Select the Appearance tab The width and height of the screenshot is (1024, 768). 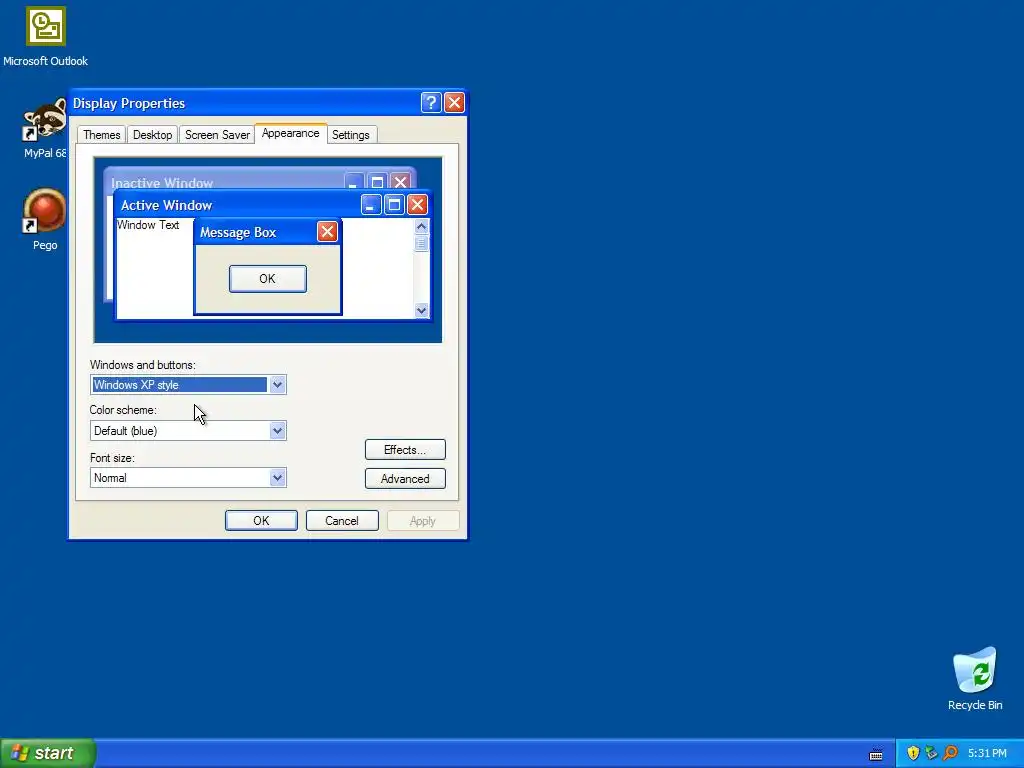coord(291,133)
